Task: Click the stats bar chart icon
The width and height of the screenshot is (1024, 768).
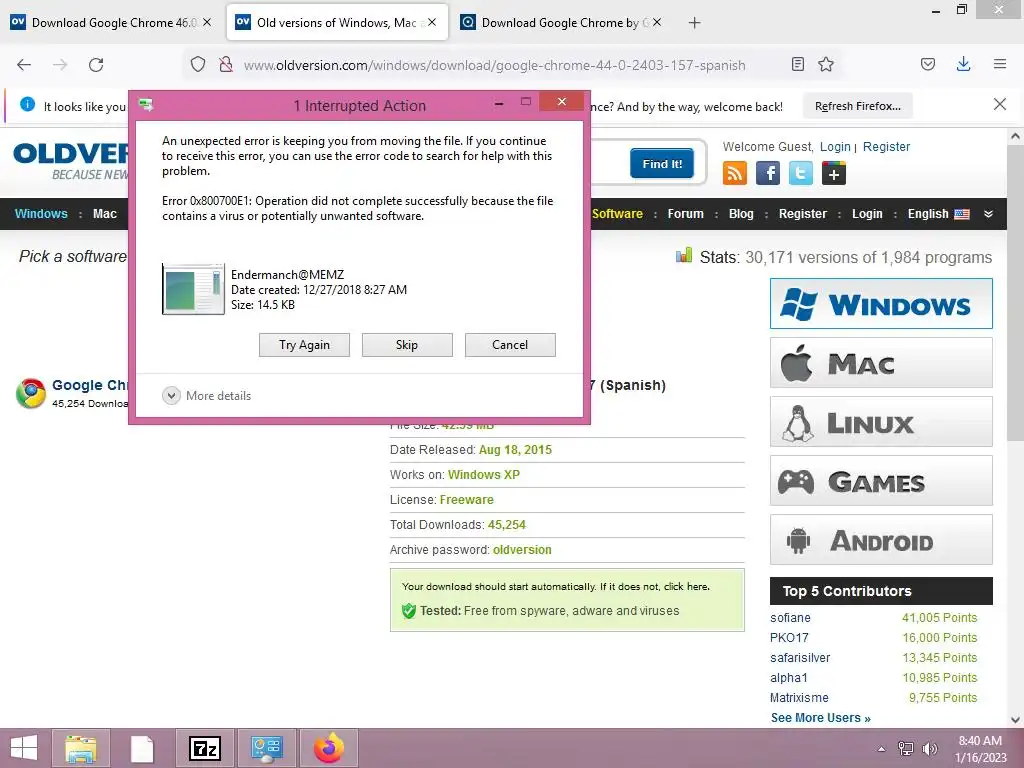Action: tap(684, 255)
